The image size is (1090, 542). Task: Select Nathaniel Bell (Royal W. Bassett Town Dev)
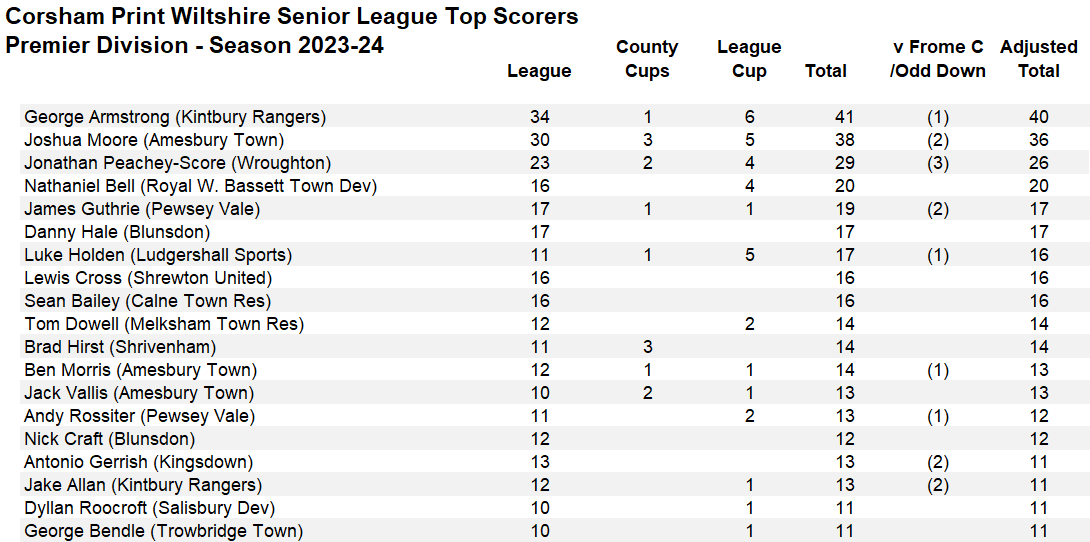point(200,186)
